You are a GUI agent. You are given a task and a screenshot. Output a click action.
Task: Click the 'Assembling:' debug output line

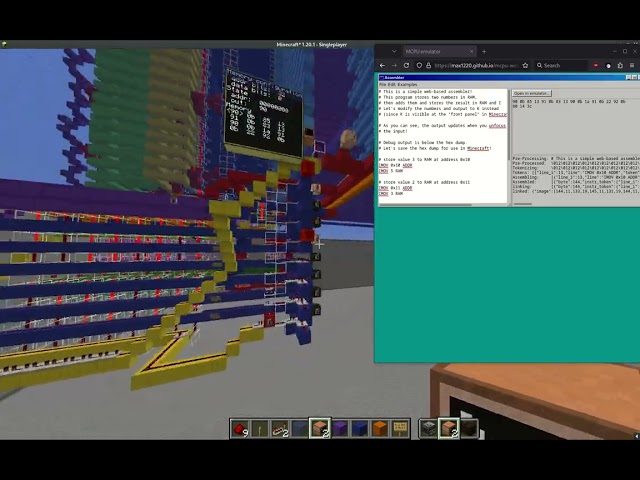coord(576,177)
